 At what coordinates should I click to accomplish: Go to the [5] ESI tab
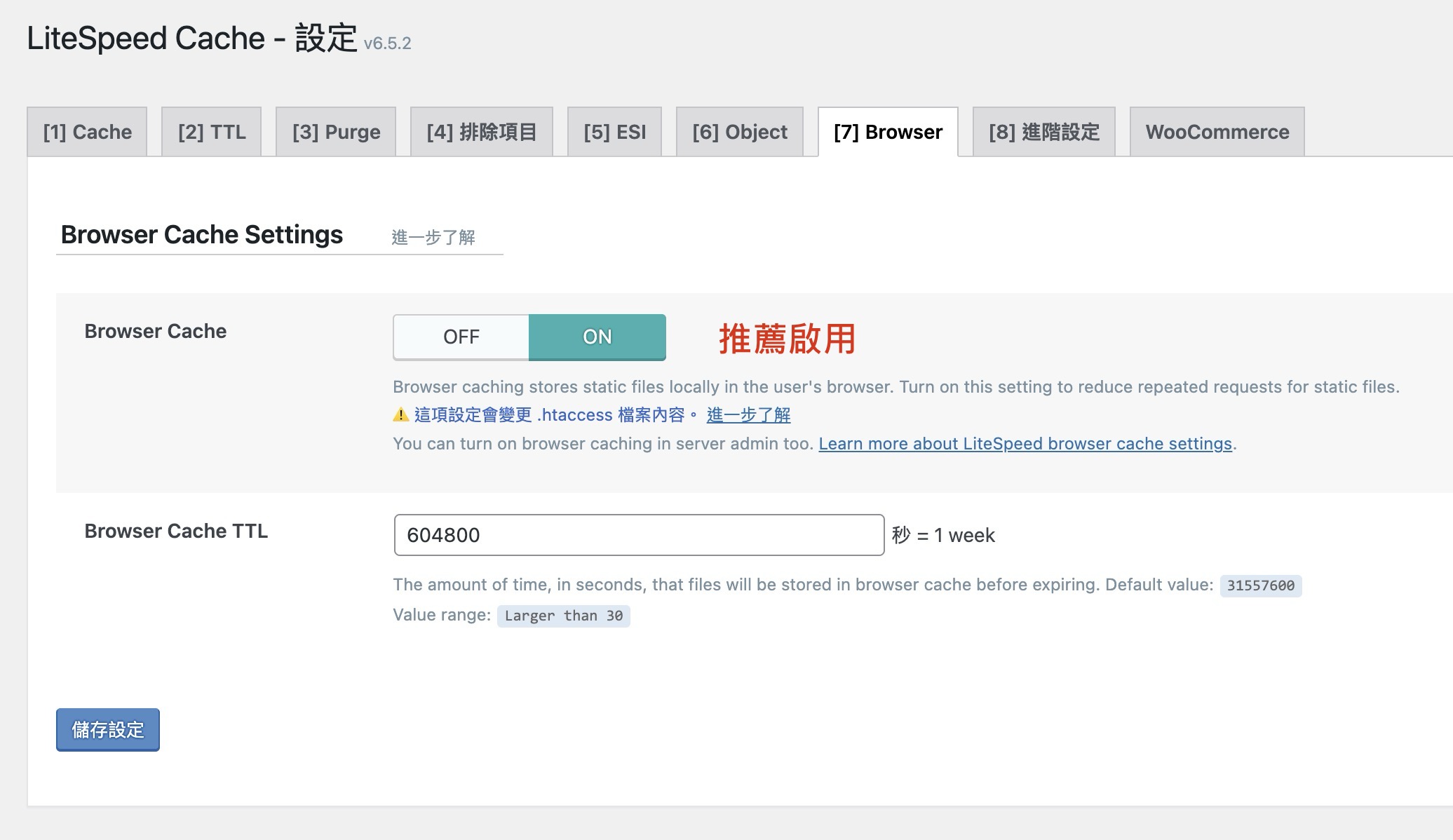614,132
